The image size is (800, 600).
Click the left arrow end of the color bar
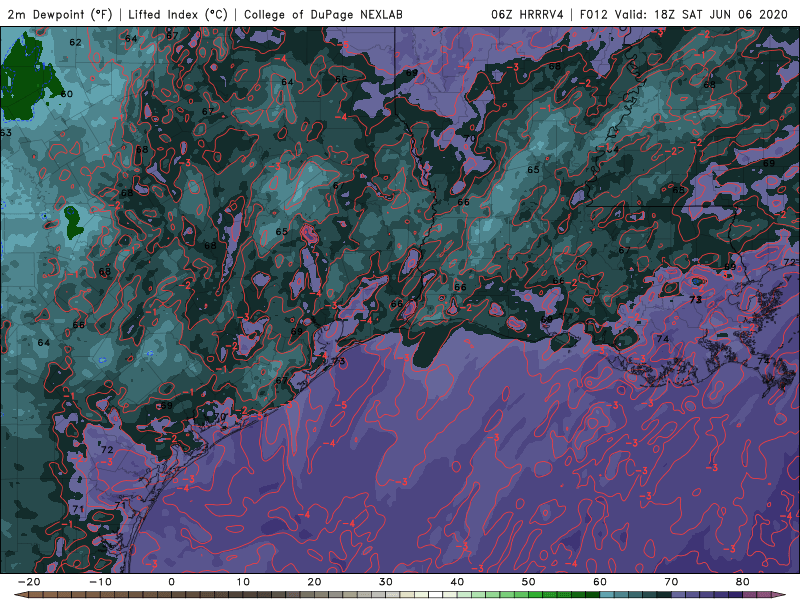[20, 595]
